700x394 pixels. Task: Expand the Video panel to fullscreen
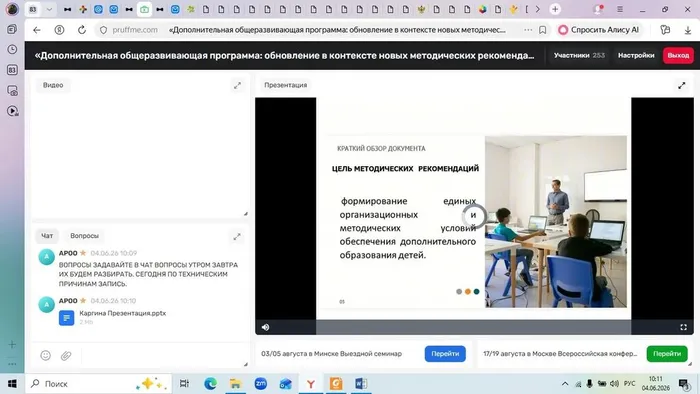(x=238, y=85)
